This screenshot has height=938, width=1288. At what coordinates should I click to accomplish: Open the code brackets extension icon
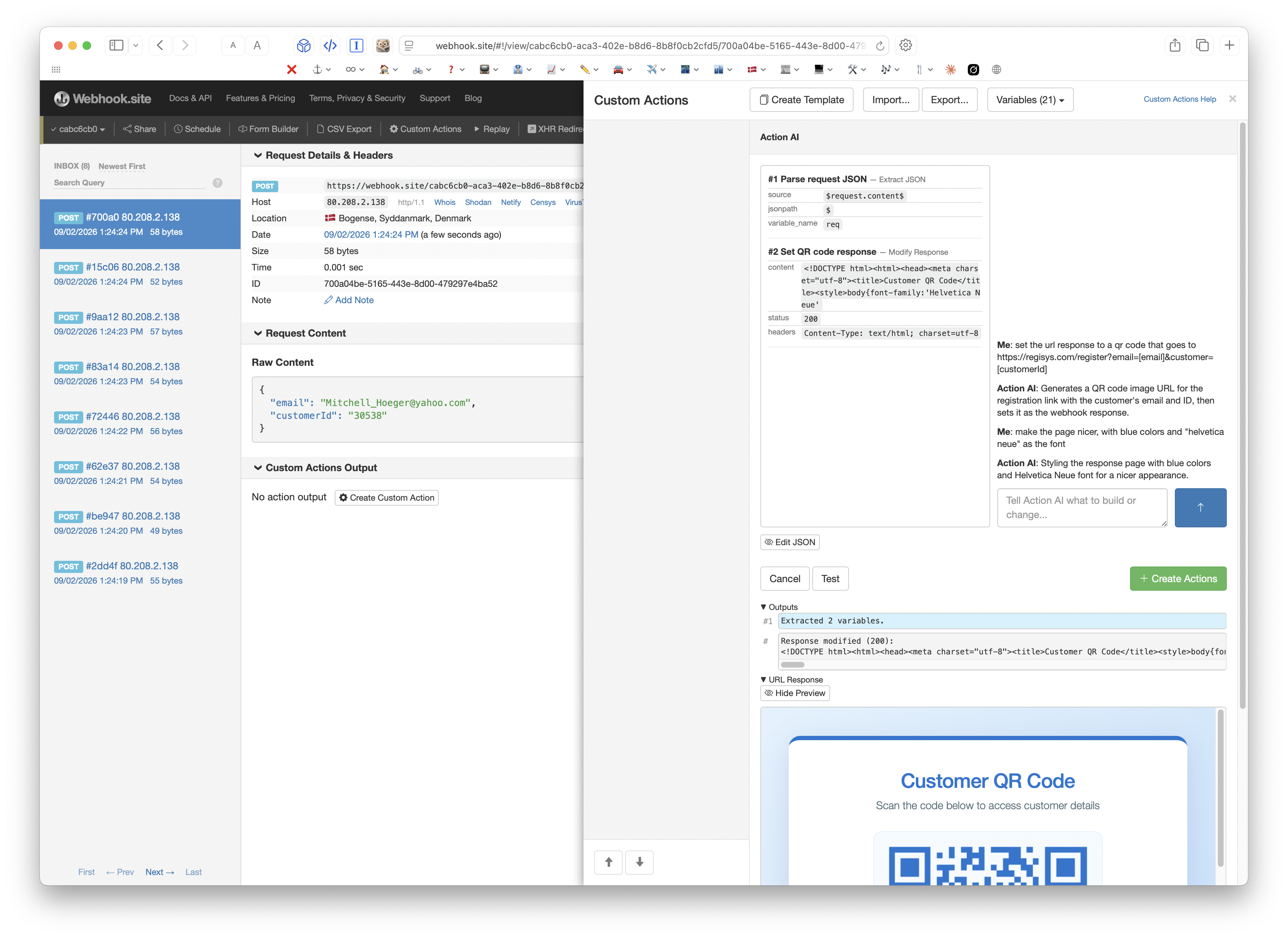(330, 46)
